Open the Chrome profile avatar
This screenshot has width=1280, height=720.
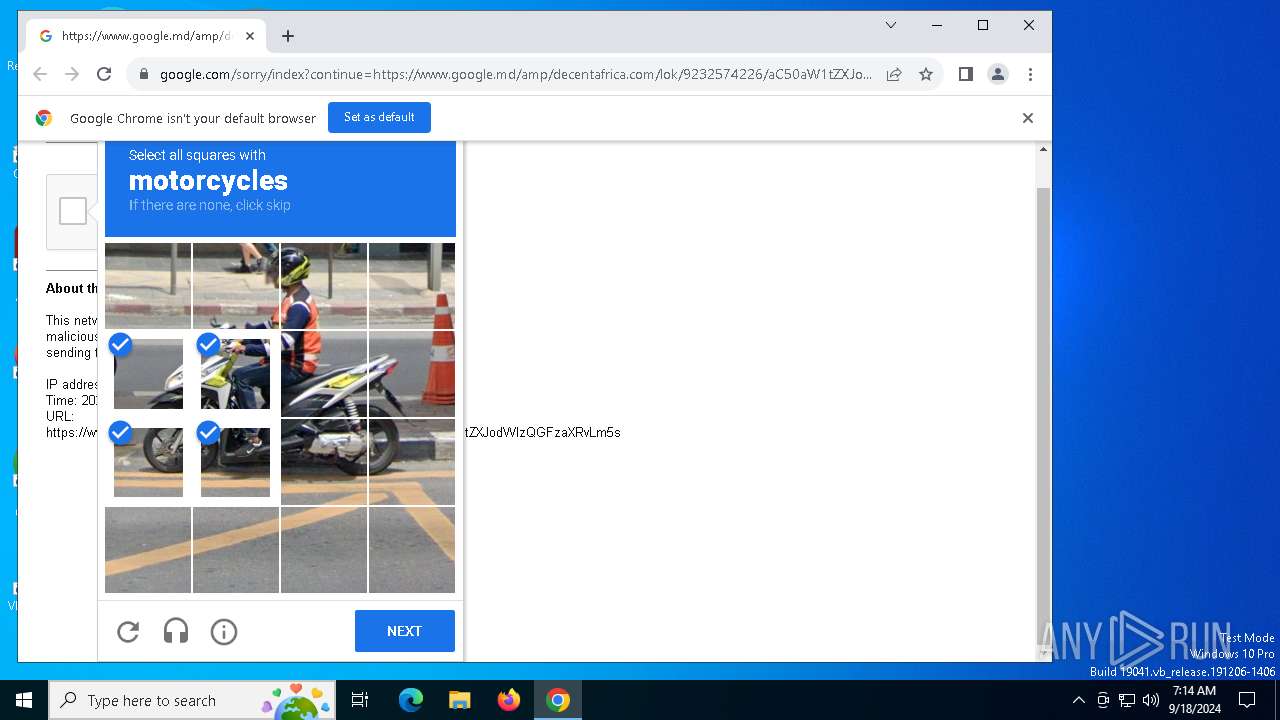[998, 74]
